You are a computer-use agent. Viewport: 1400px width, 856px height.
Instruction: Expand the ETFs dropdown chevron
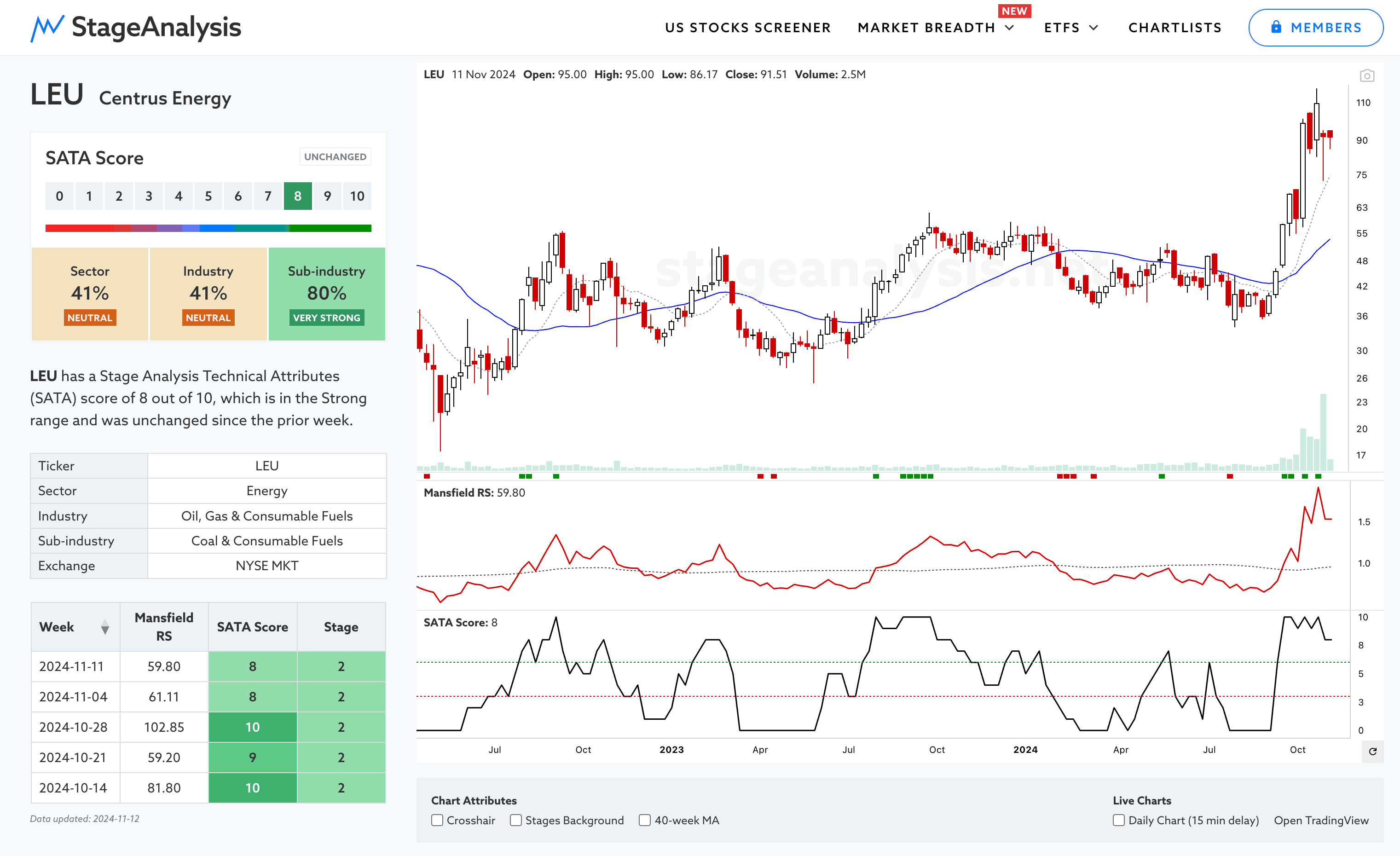[1094, 28]
